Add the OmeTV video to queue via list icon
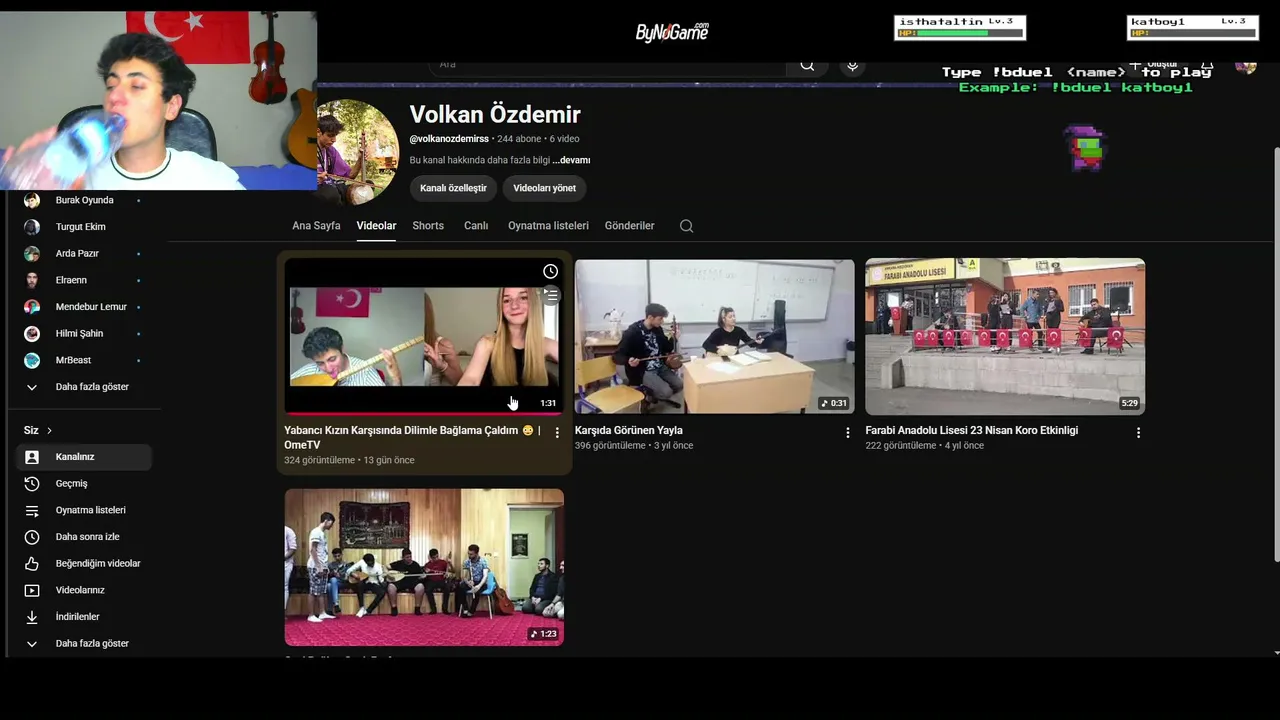This screenshot has height=720, width=1280. point(551,295)
